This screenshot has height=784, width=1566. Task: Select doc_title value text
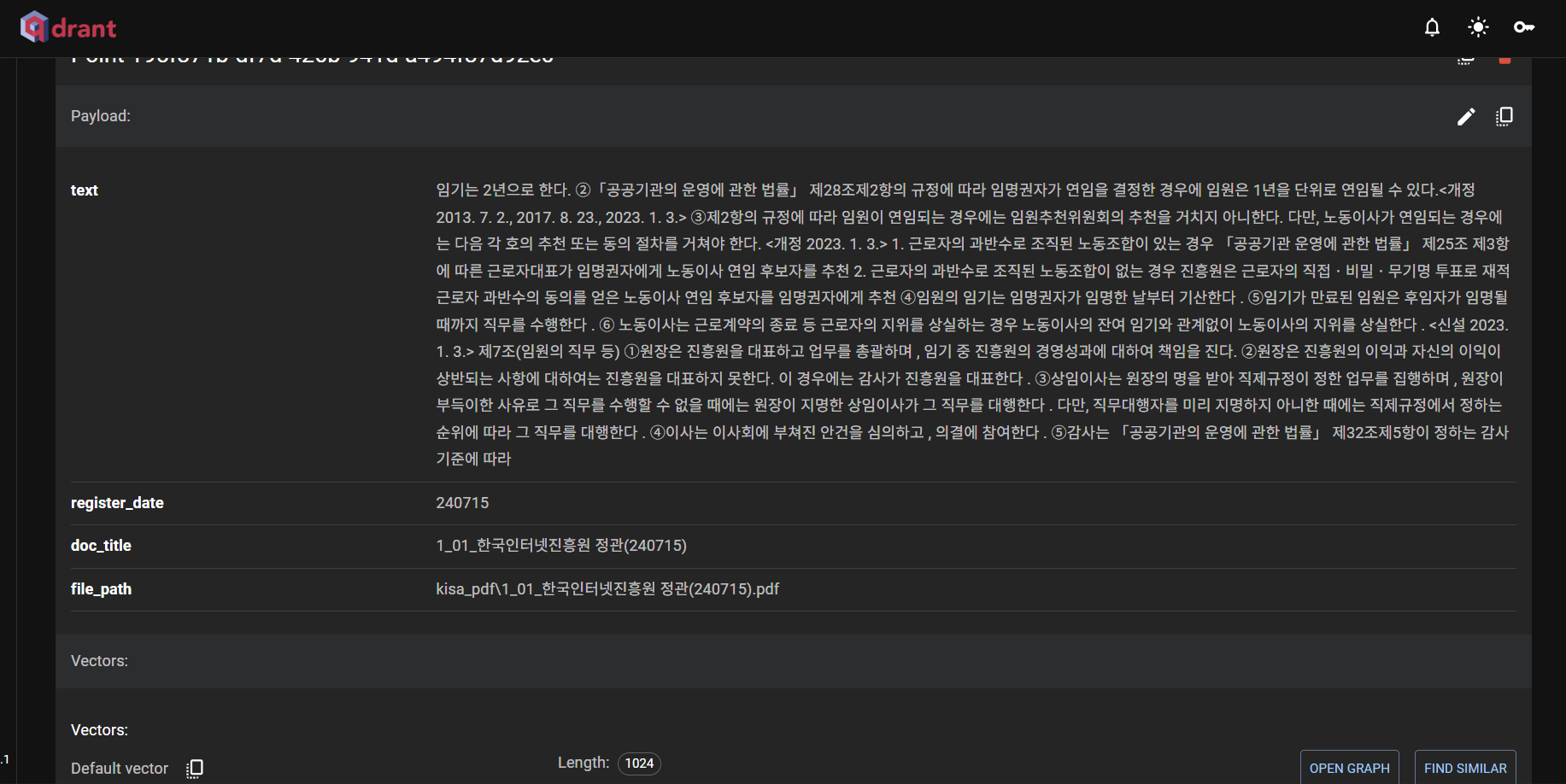pos(561,546)
